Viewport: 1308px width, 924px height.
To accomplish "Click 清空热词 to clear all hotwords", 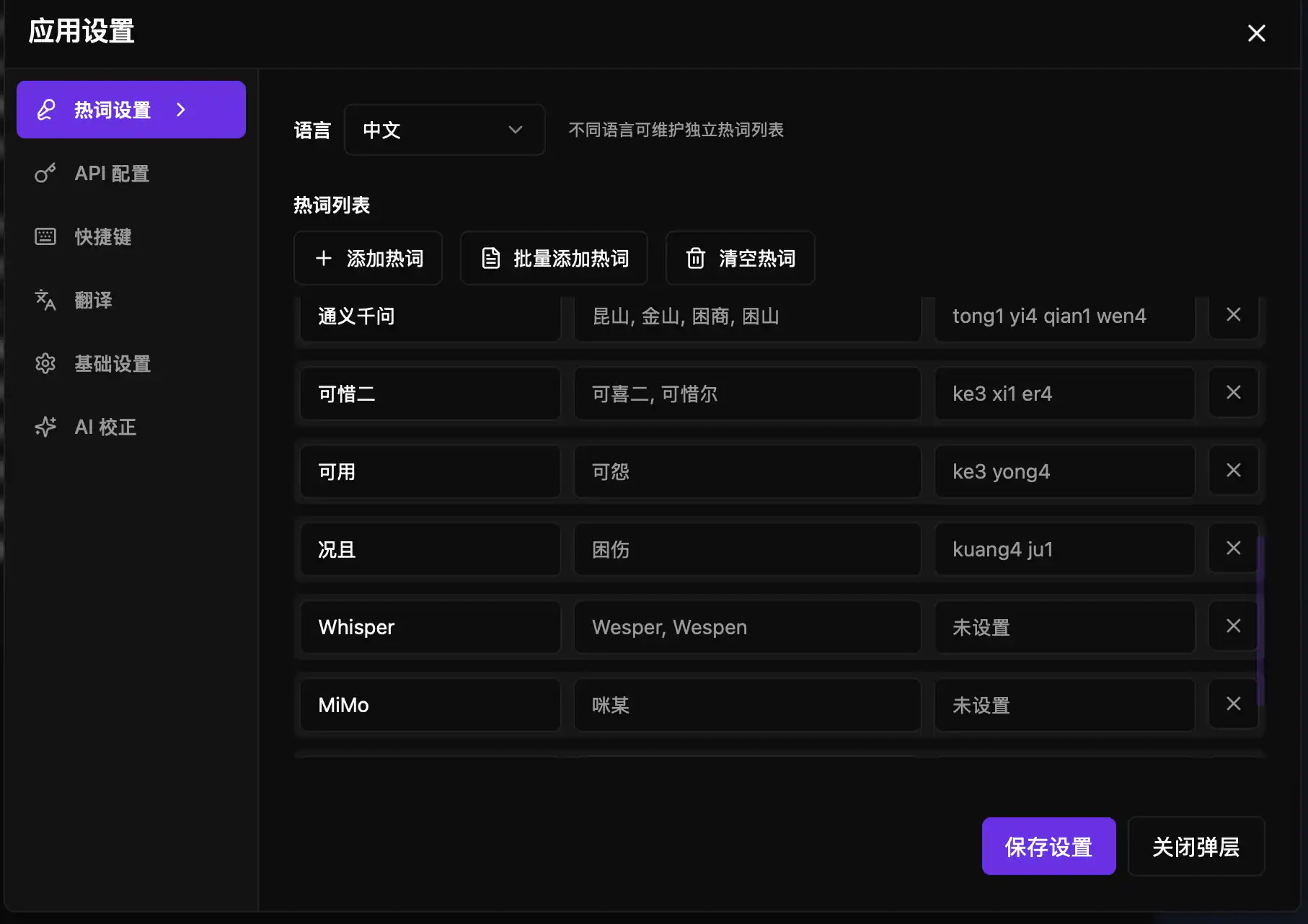I will coord(741,258).
